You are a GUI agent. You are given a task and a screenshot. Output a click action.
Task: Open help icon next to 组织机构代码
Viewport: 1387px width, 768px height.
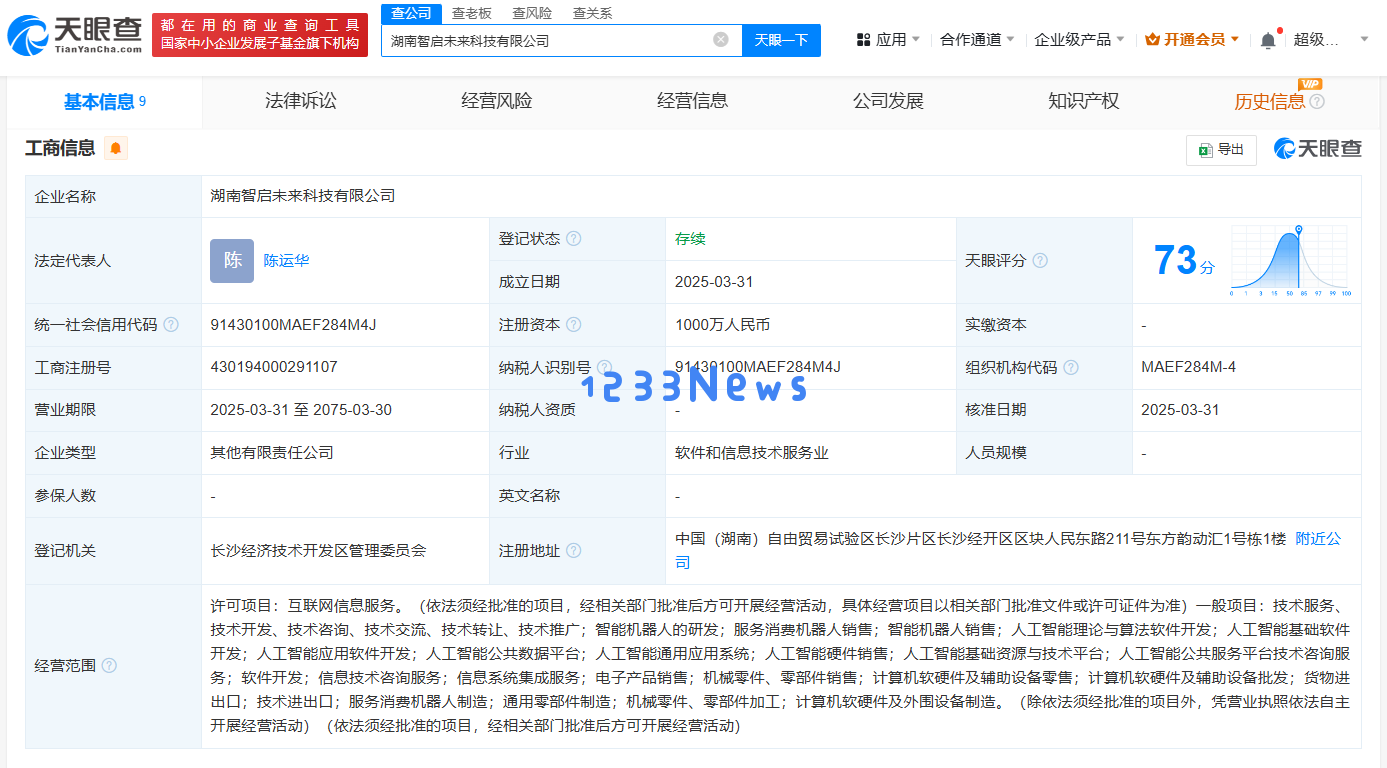[x=1071, y=368]
